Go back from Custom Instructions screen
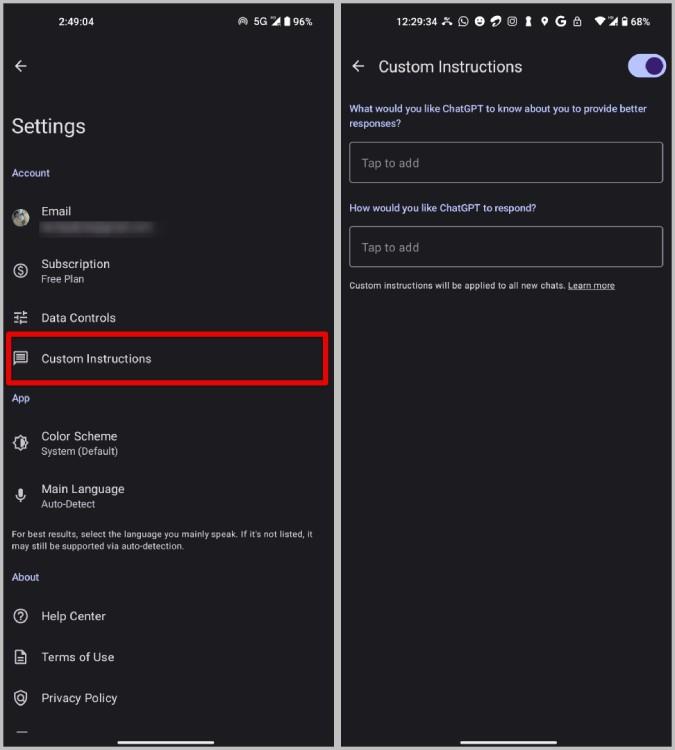 (x=358, y=66)
